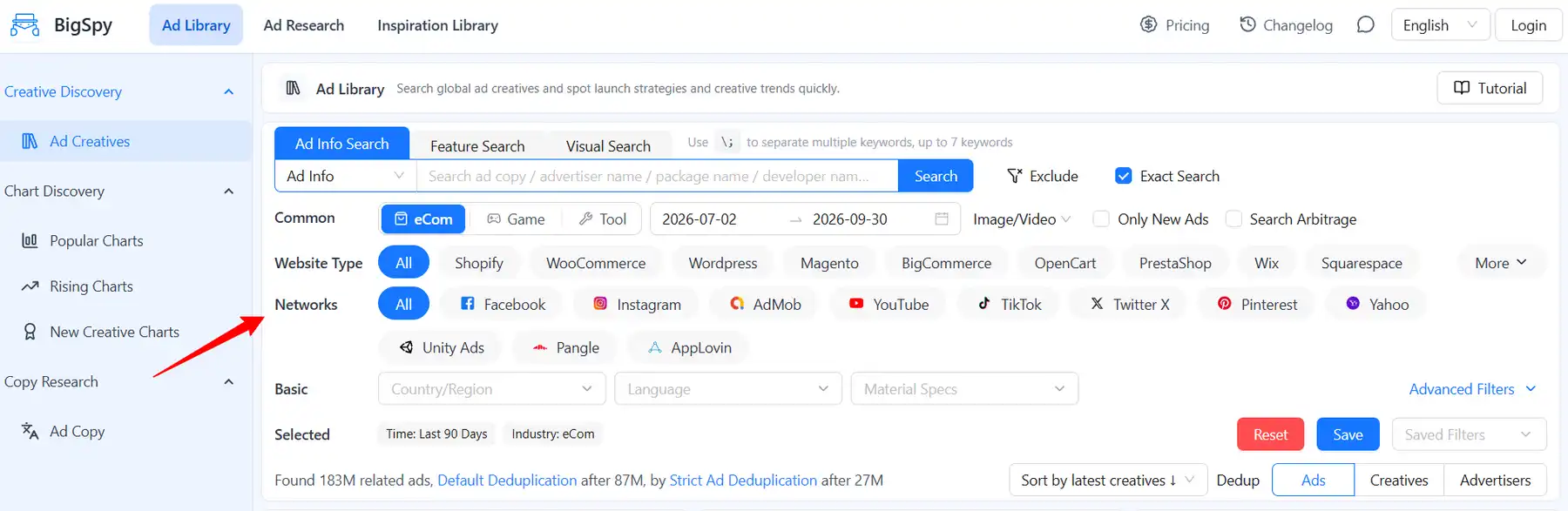The image size is (1568, 511).
Task: Open the Country/Region dropdown
Action: (x=492, y=388)
